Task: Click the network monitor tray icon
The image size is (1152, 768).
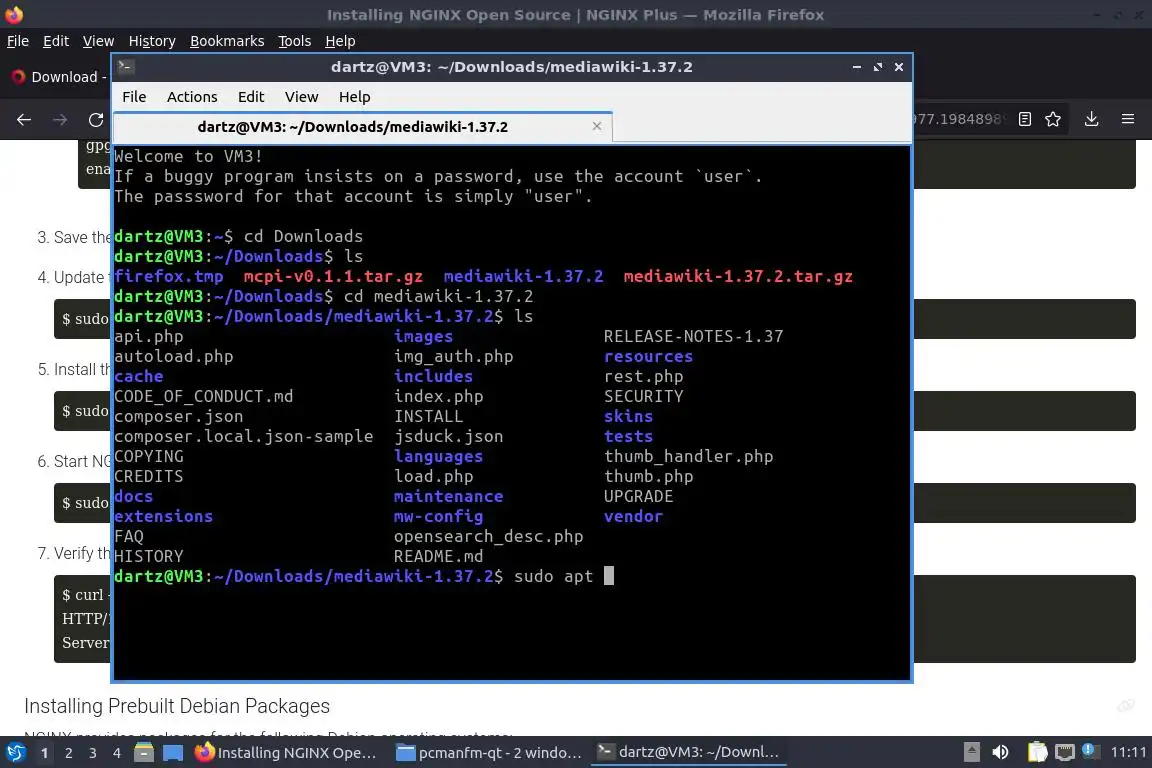Action: [1065, 752]
